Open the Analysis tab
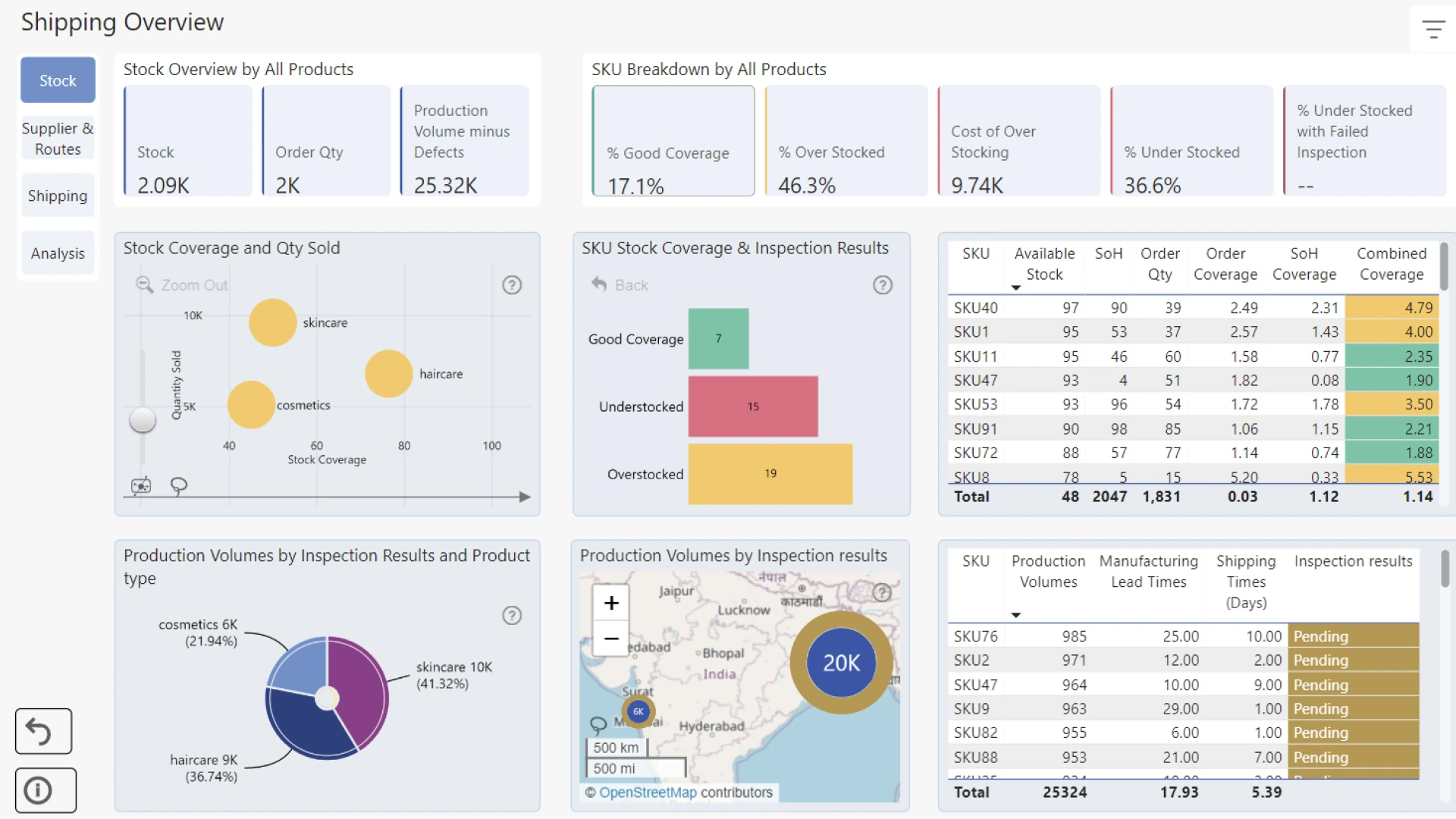The width and height of the screenshot is (1456, 819). pyautogui.click(x=58, y=253)
